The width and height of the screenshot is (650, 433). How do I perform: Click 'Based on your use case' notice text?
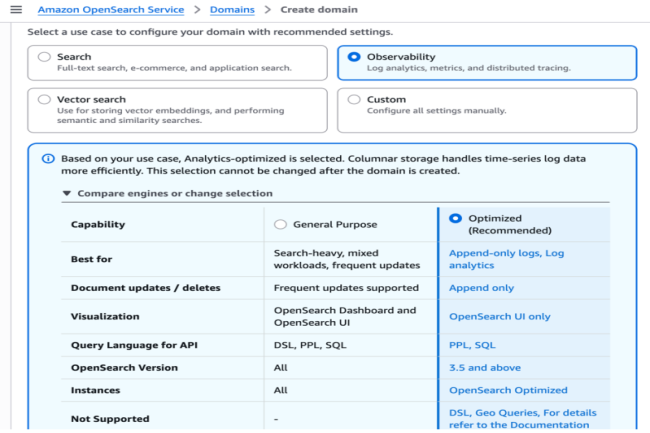coord(323,165)
